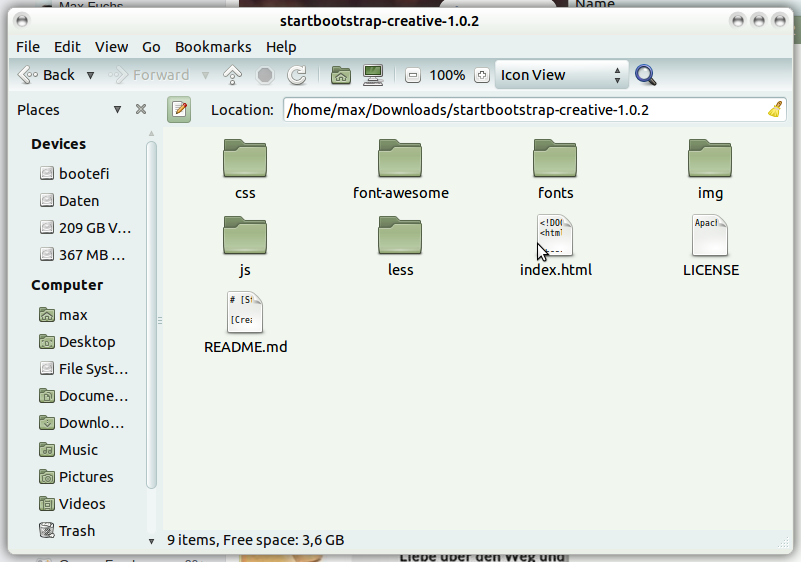The width and height of the screenshot is (801, 562).
Task: Open the Go menu
Action: click(x=151, y=47)
